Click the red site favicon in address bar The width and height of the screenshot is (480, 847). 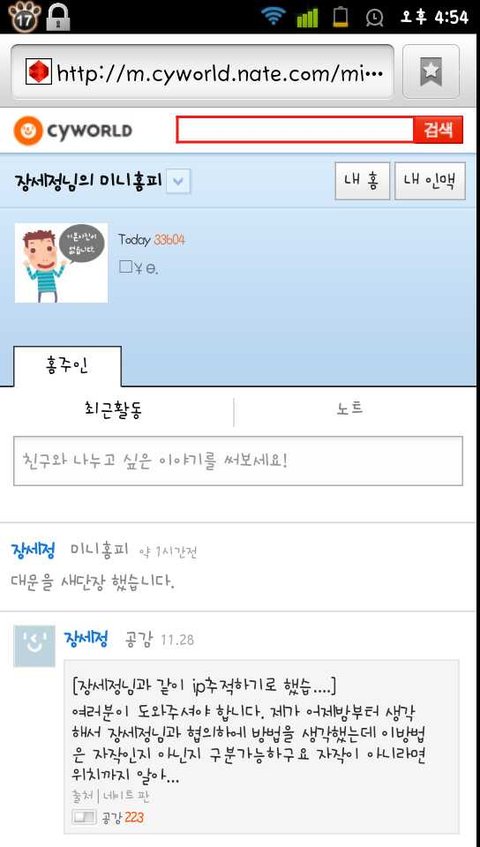tap(38, 71)
